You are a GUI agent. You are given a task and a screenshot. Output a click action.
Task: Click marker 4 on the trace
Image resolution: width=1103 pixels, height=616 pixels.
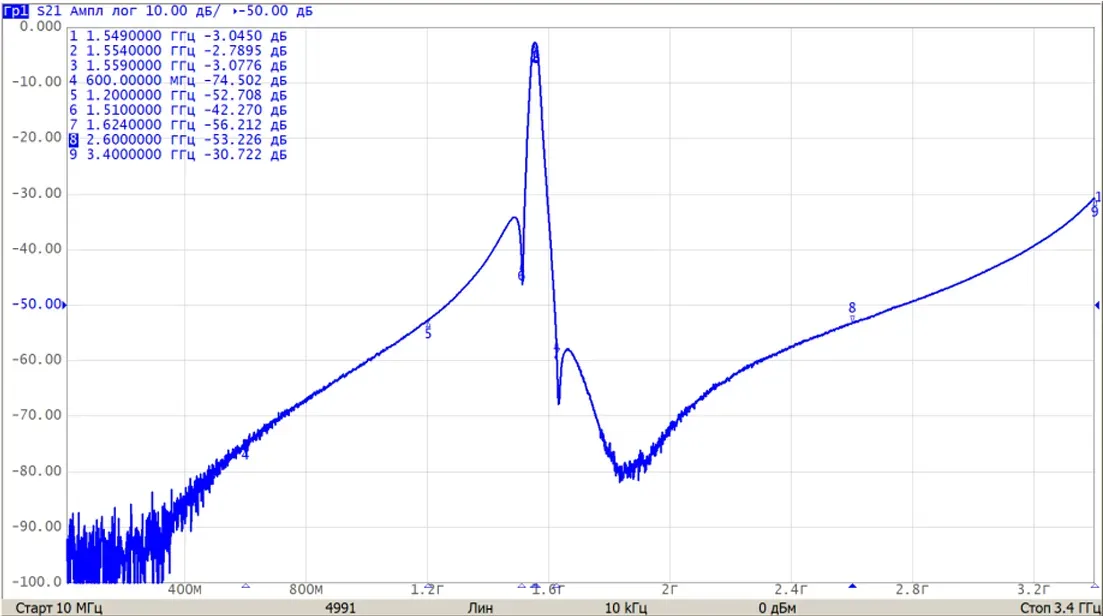pos(245,454)
